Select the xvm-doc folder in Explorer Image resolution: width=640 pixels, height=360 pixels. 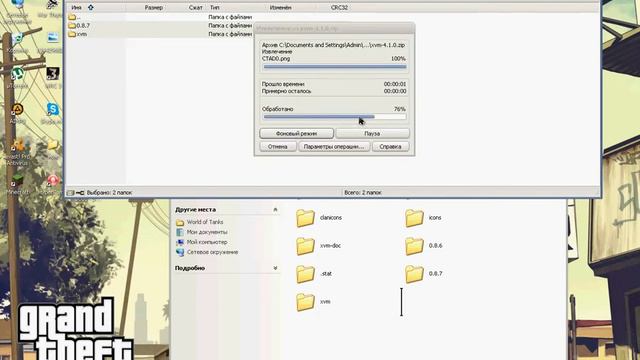coord(318,246)
